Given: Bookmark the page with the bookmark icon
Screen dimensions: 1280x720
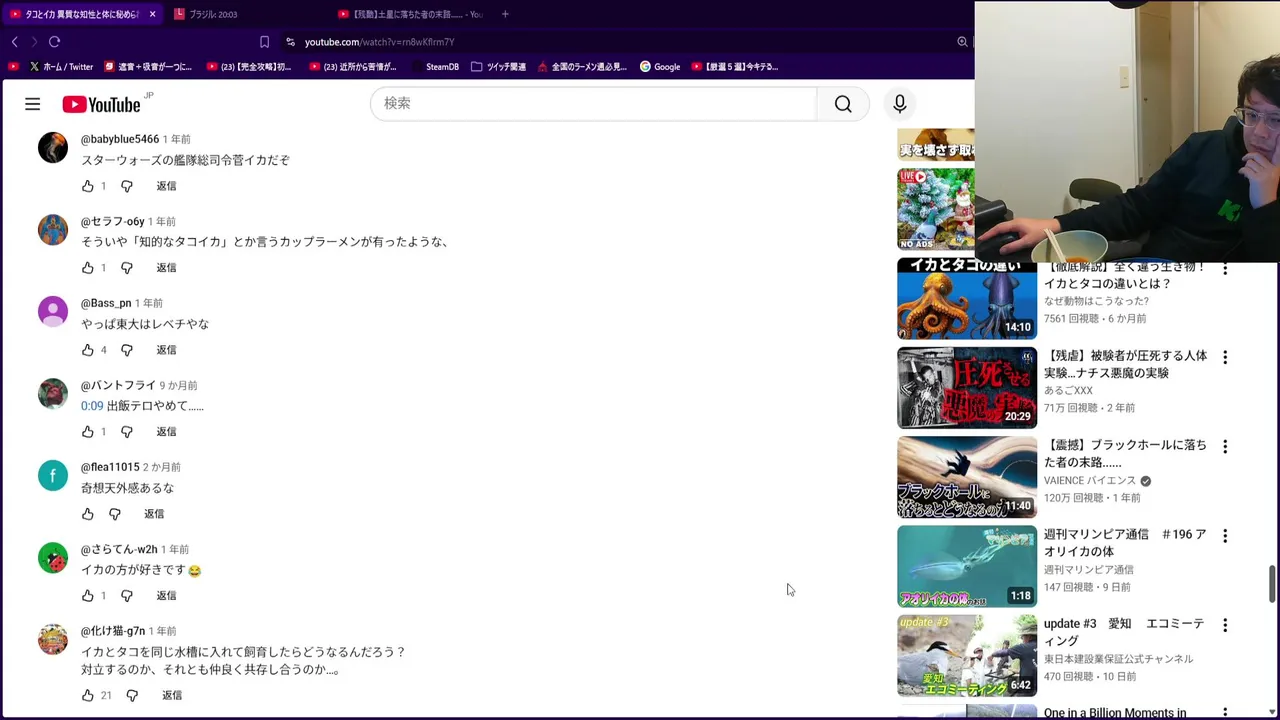Looking at the screenshot, I should pos(264,42).
